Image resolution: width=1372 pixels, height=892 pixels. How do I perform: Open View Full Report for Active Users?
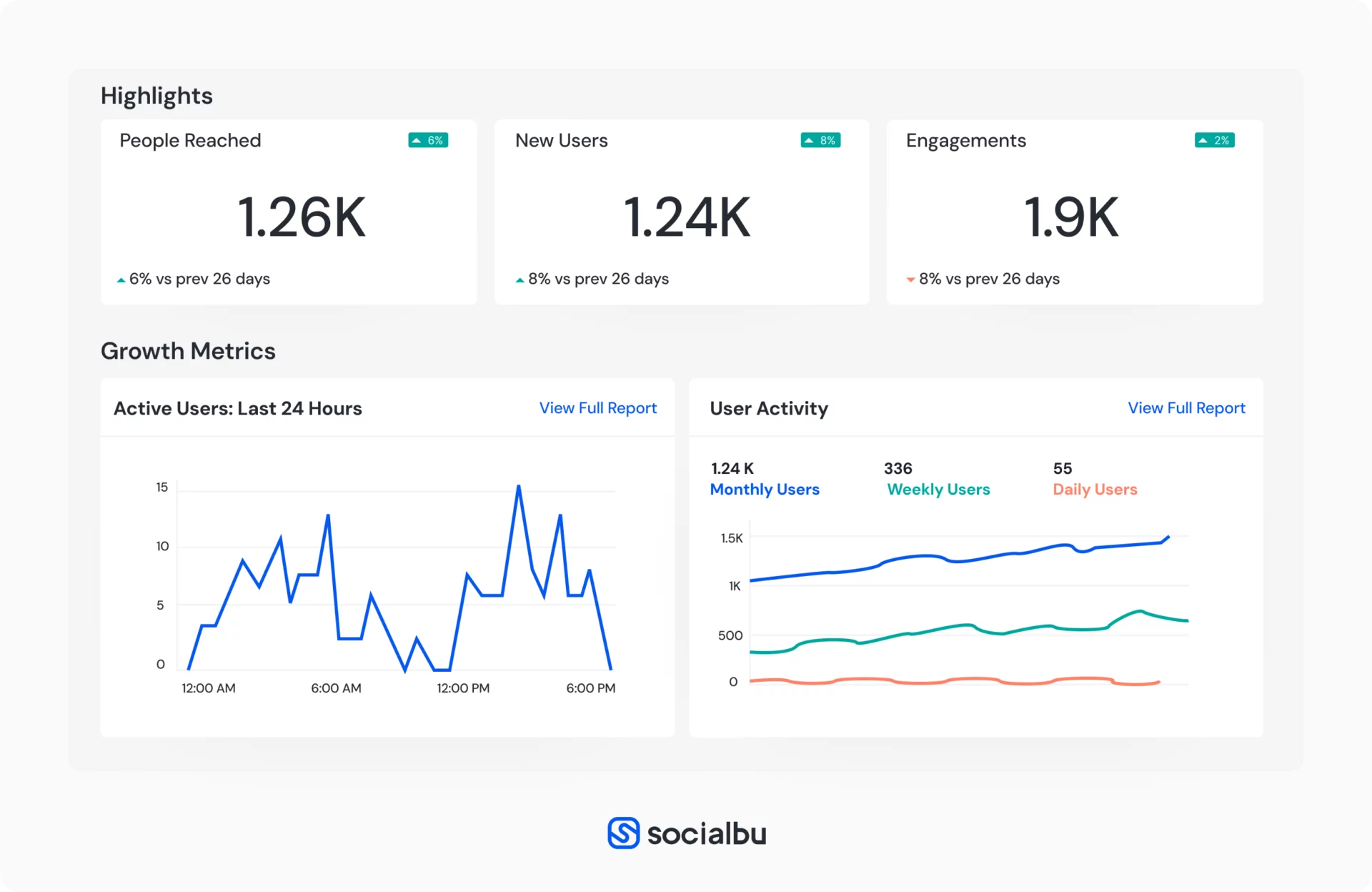(x=597, y=408)
